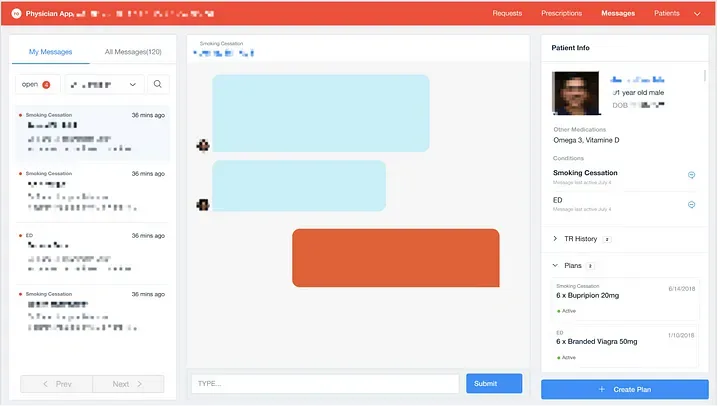Click the search magnifier icon in messages

coord(159,85)
